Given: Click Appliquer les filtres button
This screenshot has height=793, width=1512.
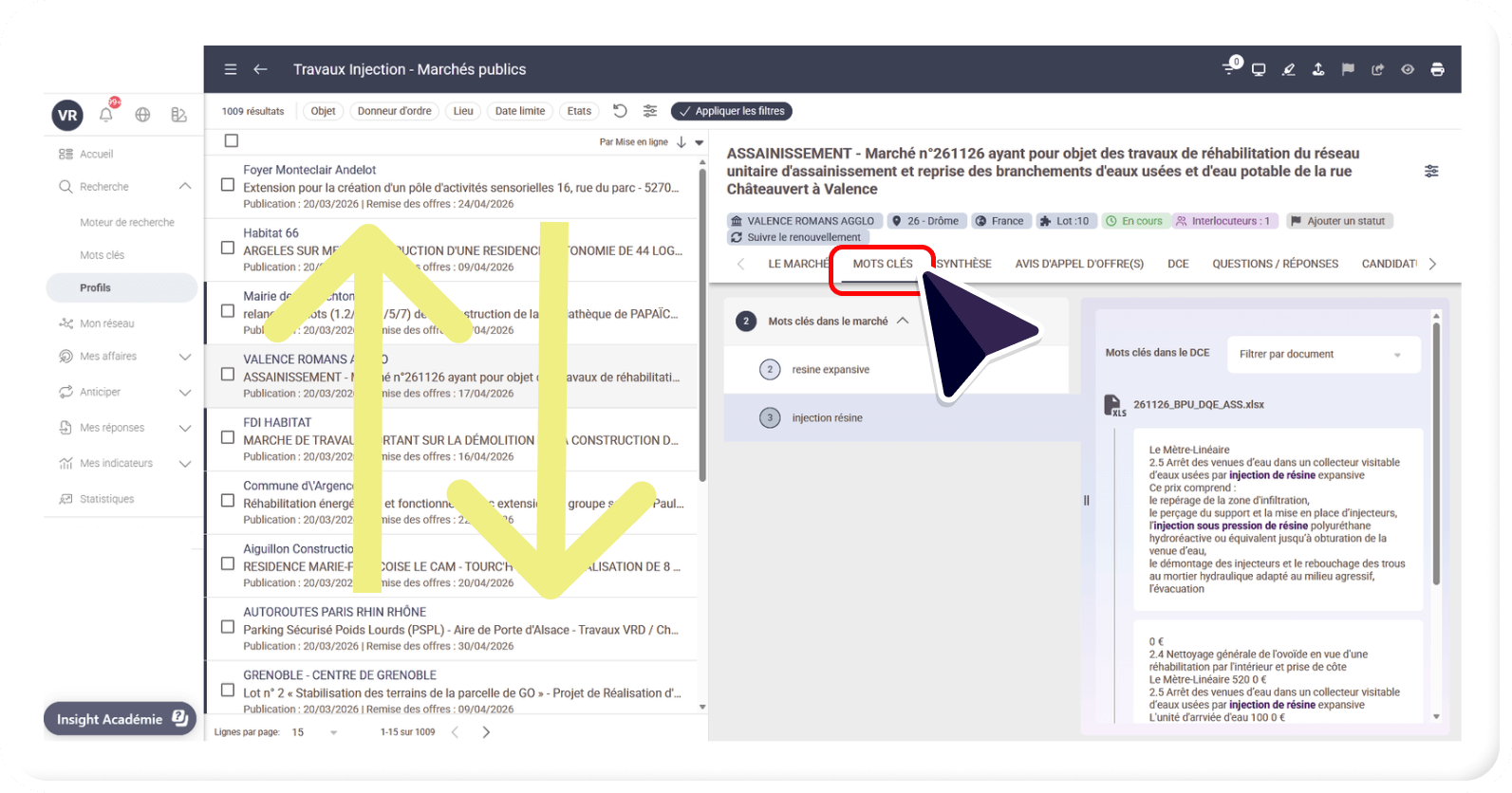Looking at the screenshot, I should click(x=731, y=111).
